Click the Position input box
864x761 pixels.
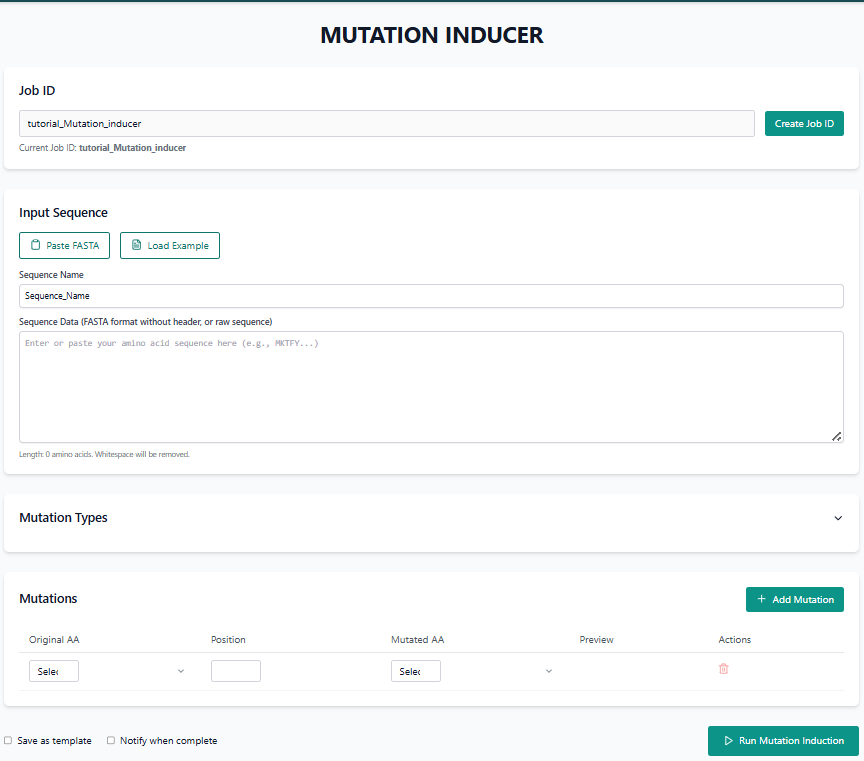coord(235,670)
